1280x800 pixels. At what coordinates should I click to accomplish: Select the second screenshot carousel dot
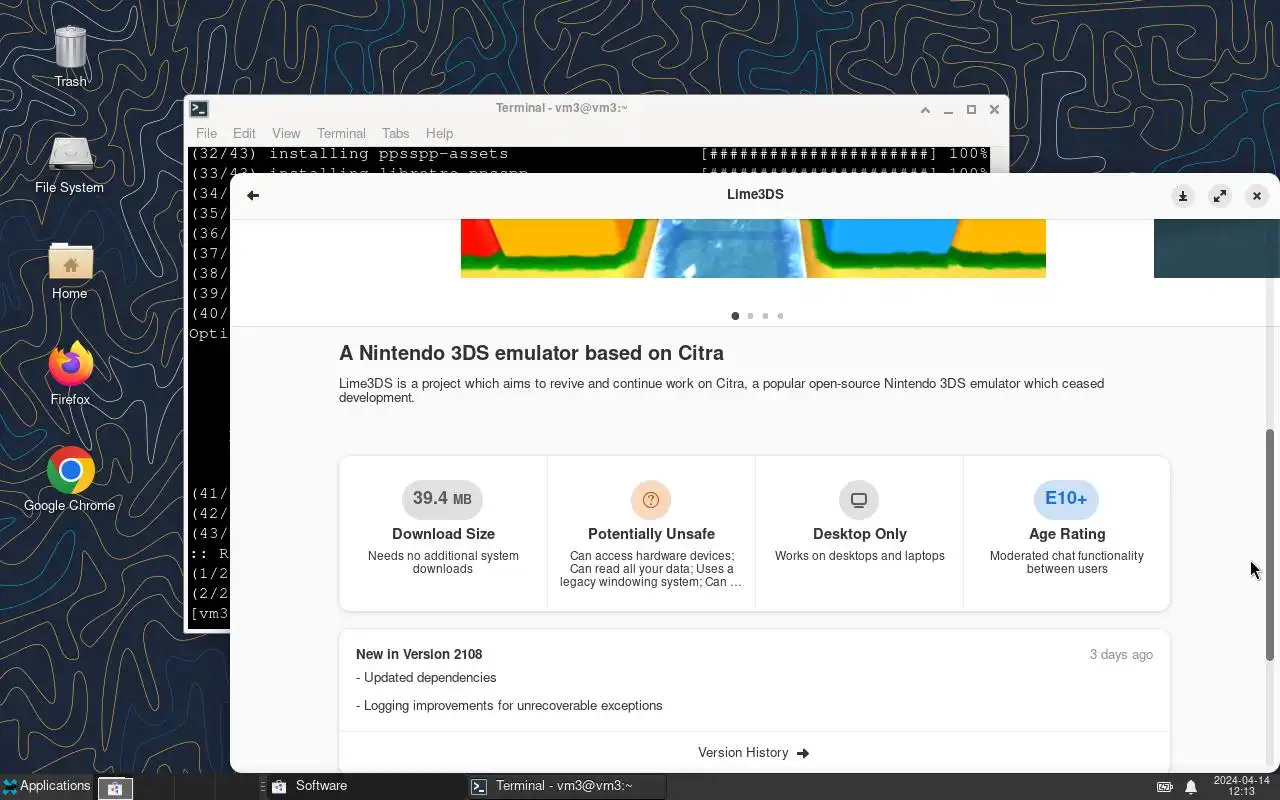[x=750, y=316]
